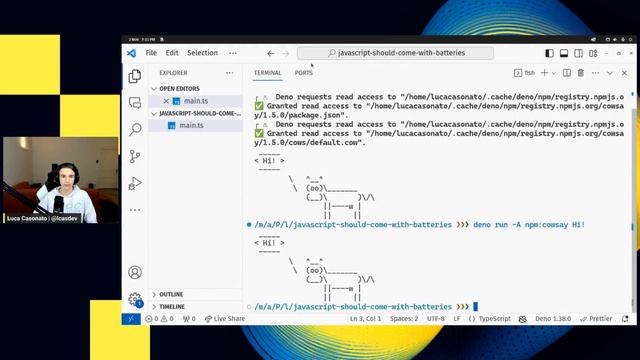Open main.ts in the project folder tree
640x360 pixels.
[191, 125]
